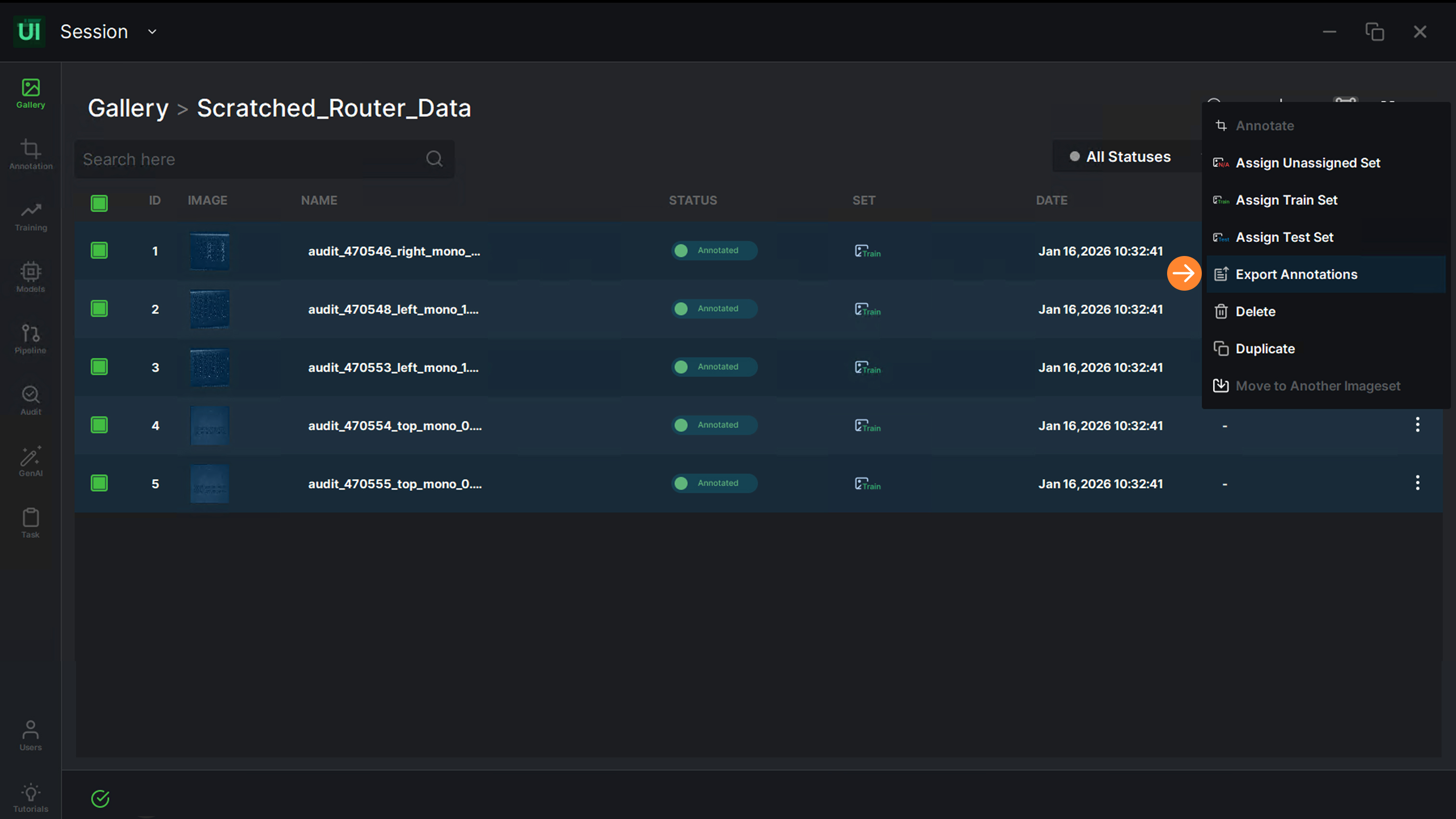
Task: Open the Audit section
Action: (x=30, y=400)
